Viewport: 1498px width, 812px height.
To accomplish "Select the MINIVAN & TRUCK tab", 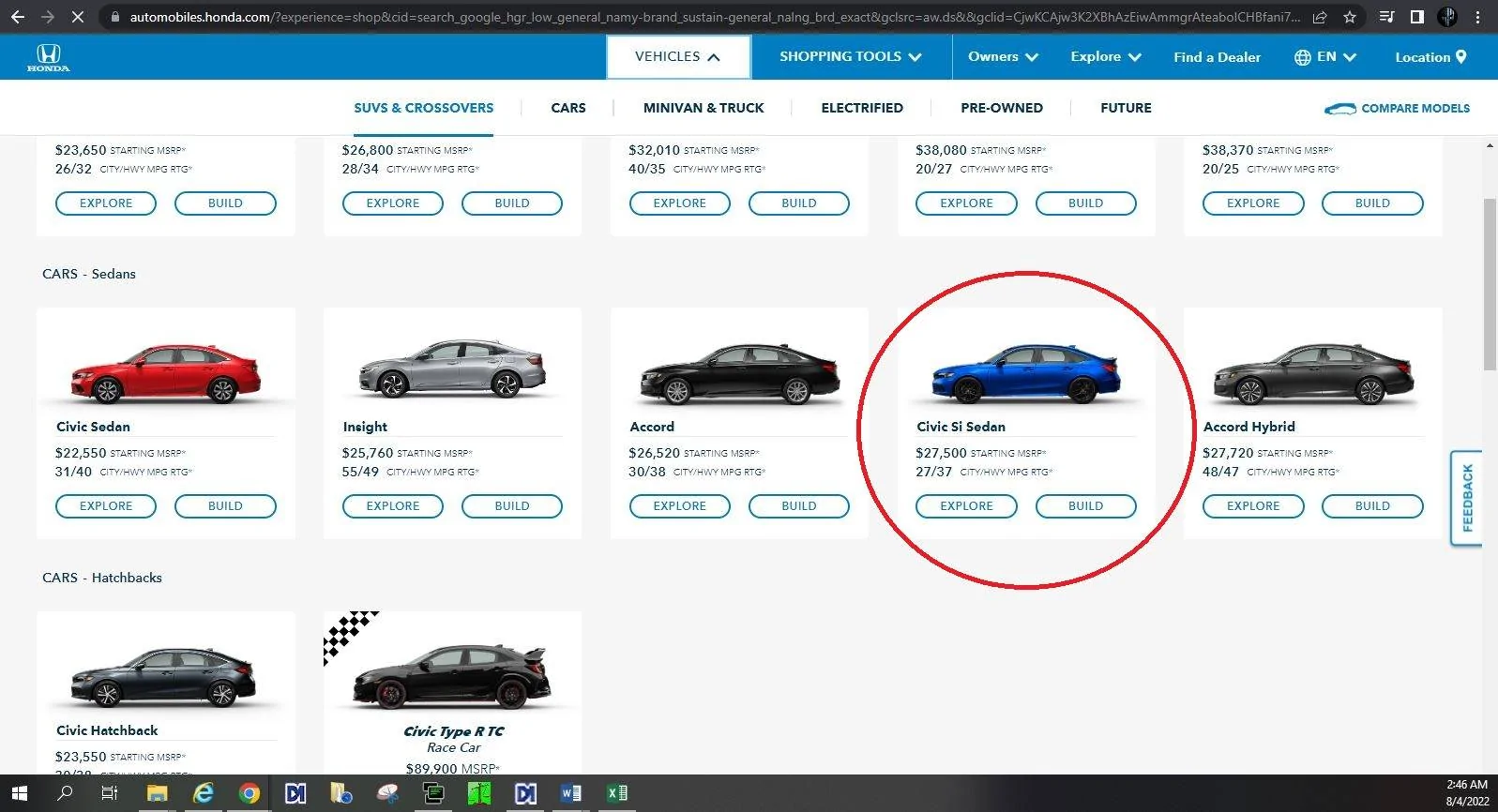I will pos(704,109).
